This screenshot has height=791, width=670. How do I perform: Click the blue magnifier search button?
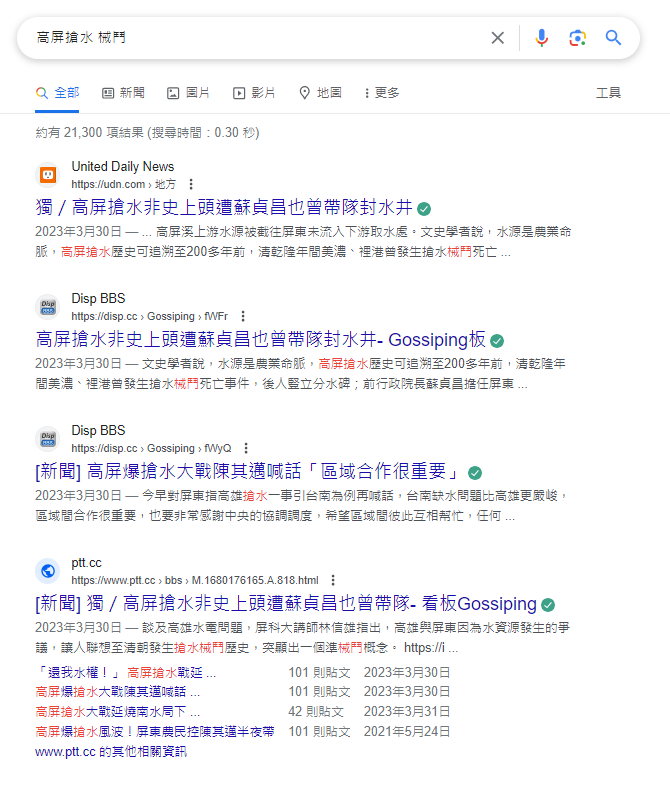[613, 38]
